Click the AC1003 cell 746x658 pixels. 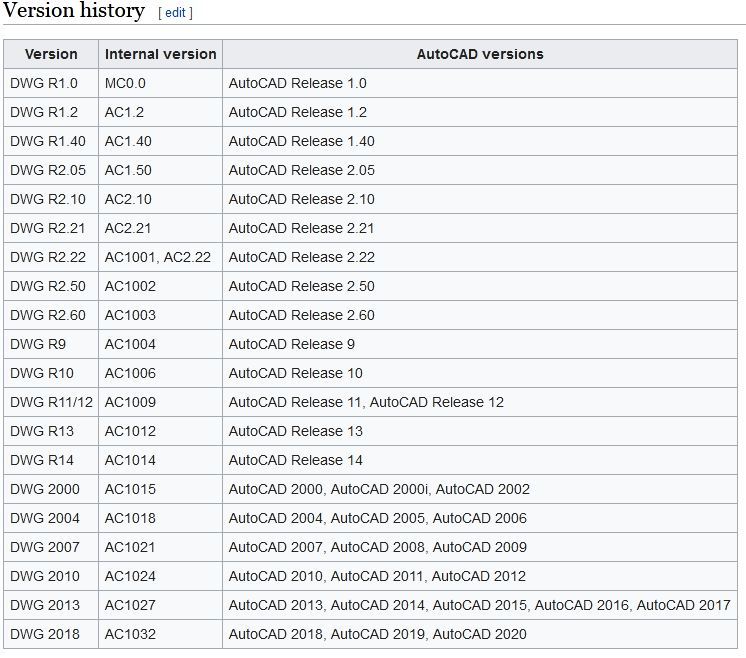click(160, 315)
